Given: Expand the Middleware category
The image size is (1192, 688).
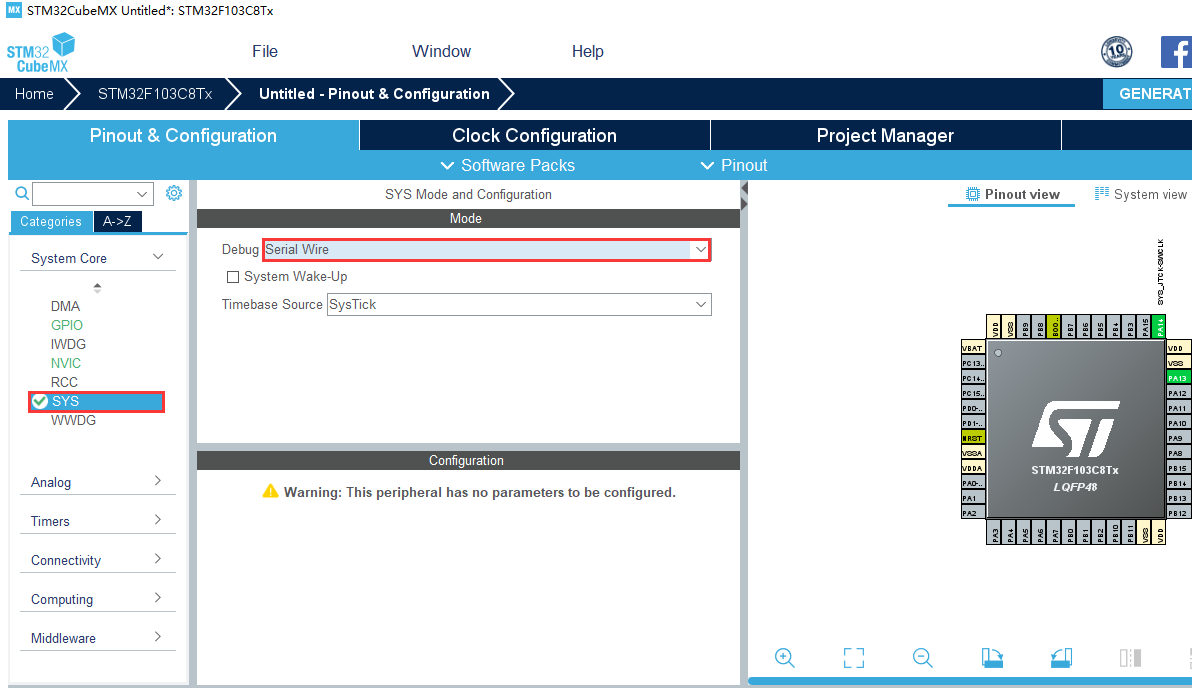Looking at the screenshot, I should pos(158,637).
